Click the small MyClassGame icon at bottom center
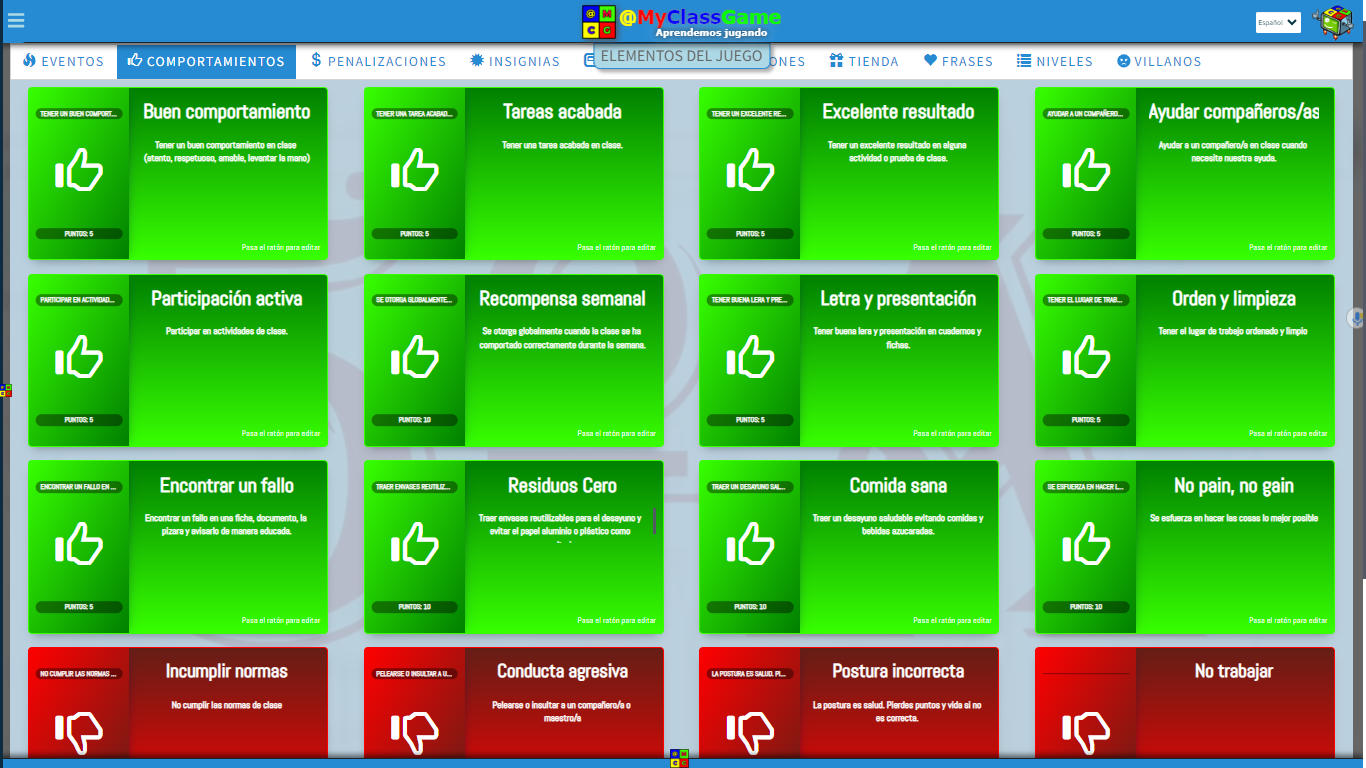This screenshot has height=768, width=1366. [679, 758]
